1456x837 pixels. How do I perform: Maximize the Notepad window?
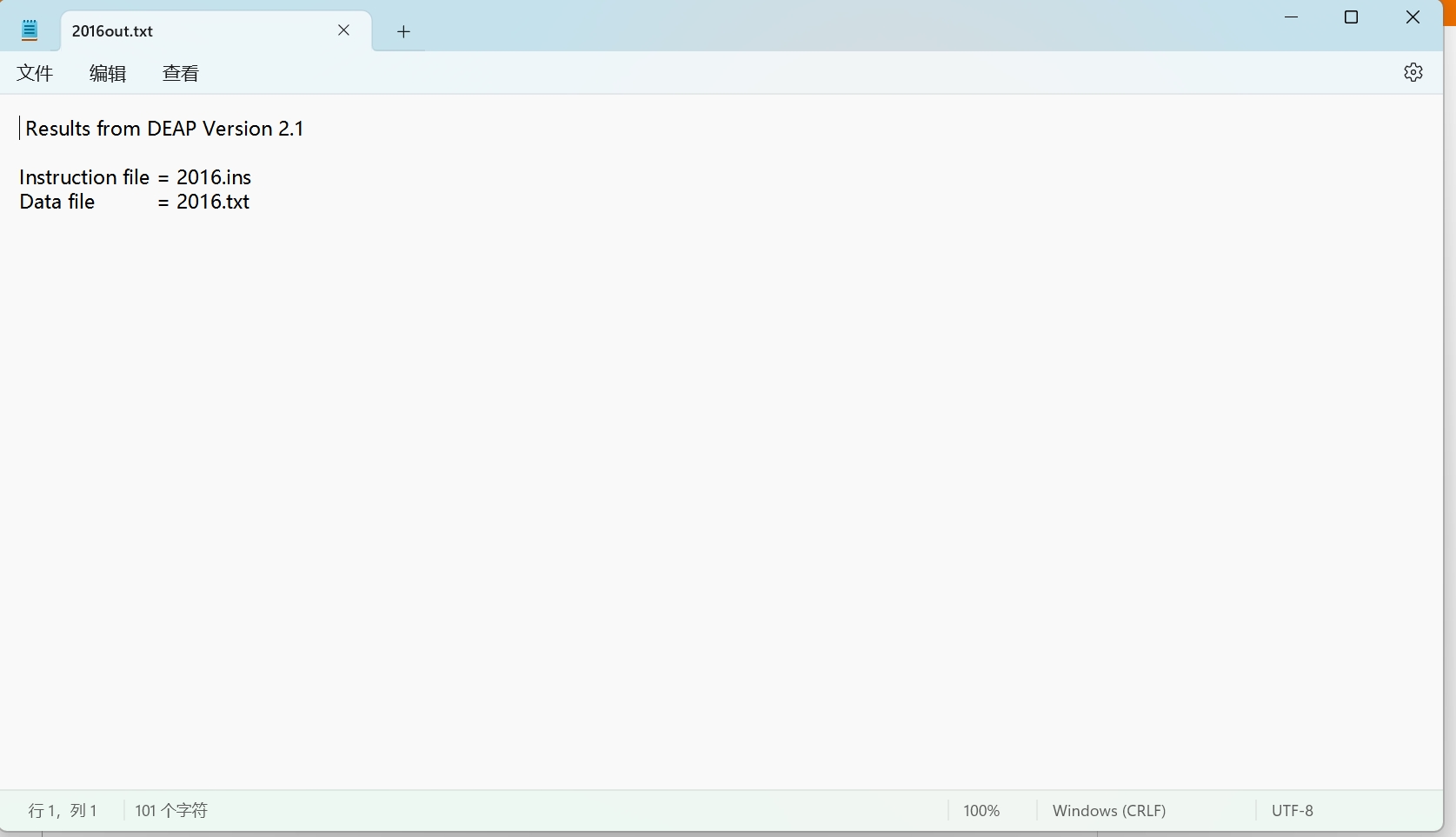point(1352,17)
